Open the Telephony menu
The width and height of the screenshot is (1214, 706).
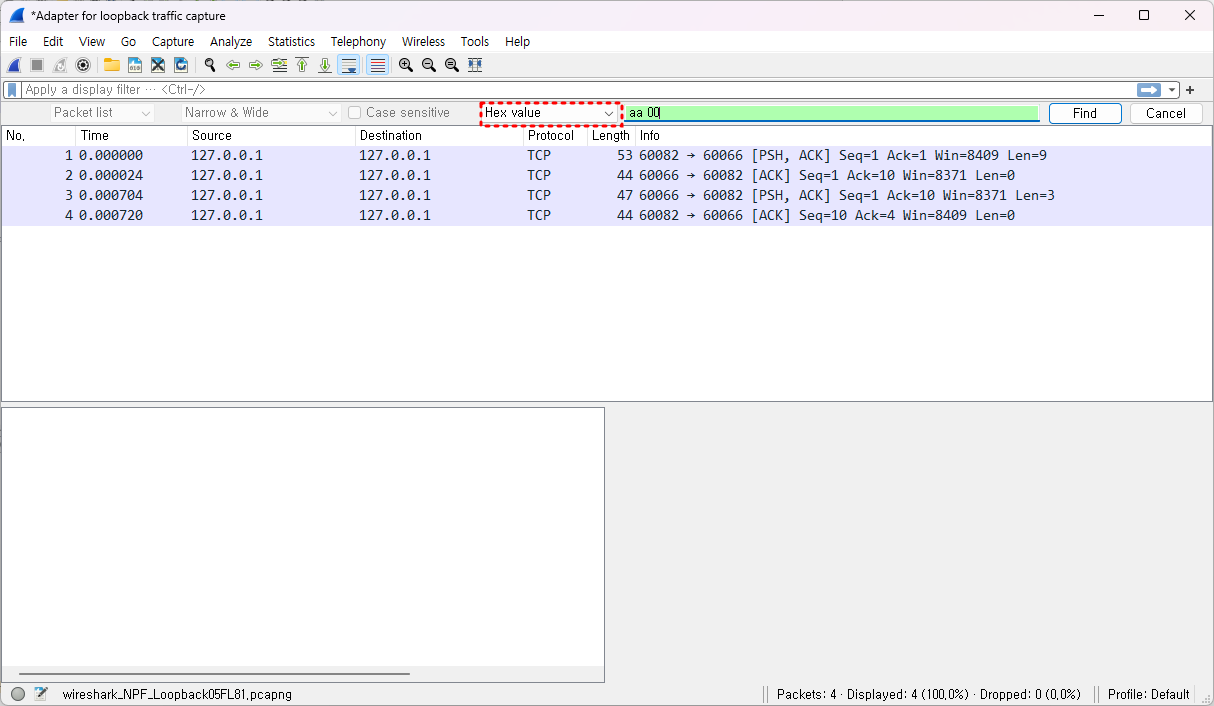358,42
